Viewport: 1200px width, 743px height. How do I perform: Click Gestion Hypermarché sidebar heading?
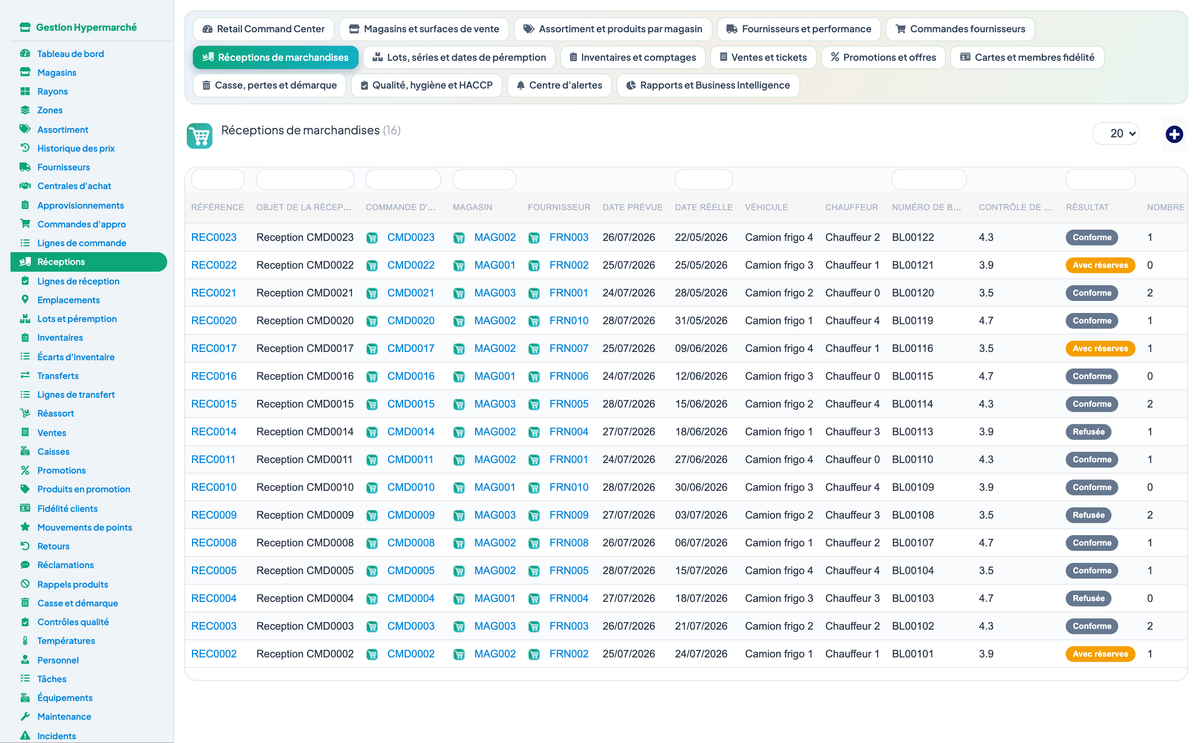point(87,28)
